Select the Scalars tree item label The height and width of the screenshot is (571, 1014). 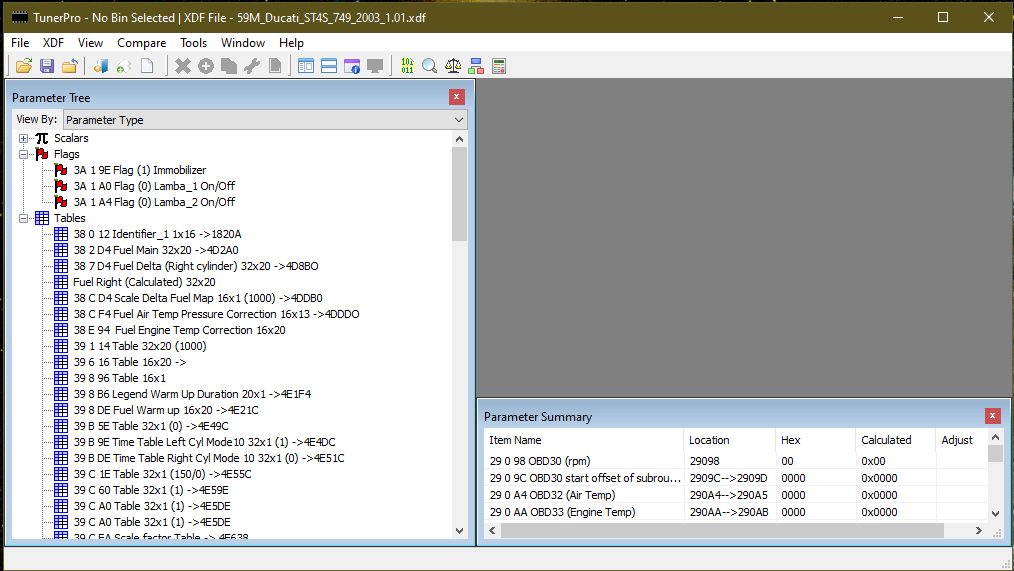[71, 138]
